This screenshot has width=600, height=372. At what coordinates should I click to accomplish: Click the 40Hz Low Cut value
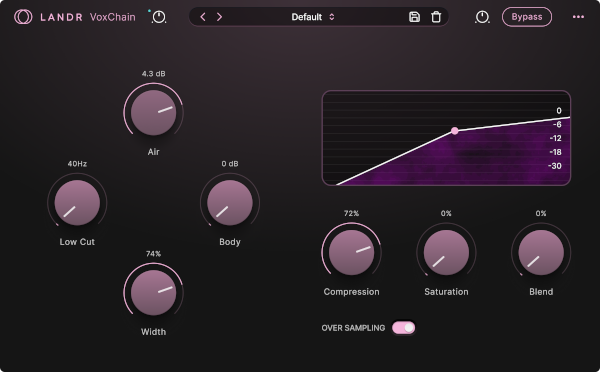click(77, 164)
